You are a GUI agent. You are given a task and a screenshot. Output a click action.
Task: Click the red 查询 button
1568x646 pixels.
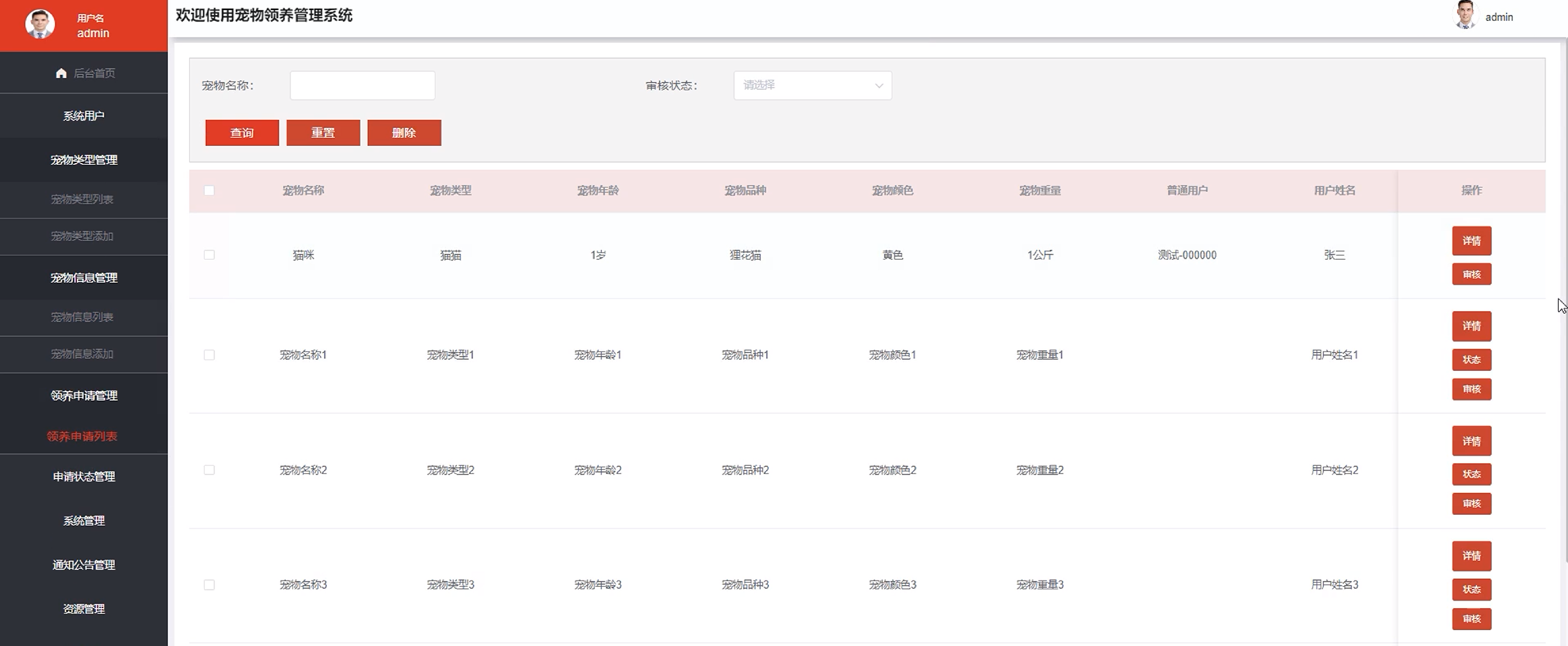point(242,133)
